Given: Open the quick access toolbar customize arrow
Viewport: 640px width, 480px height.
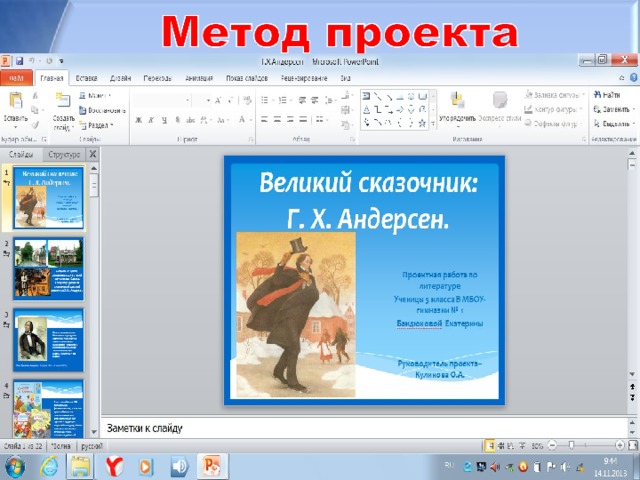Looking at the screenshot, I should pos(61,61).
